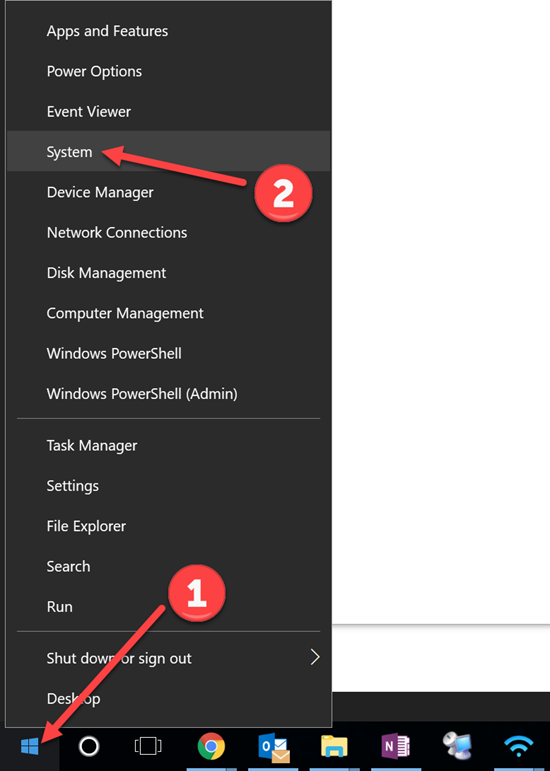Start Windows PowerShell (non-admin)
This screenshot has height=771, width=550.
tap(169, 354)
